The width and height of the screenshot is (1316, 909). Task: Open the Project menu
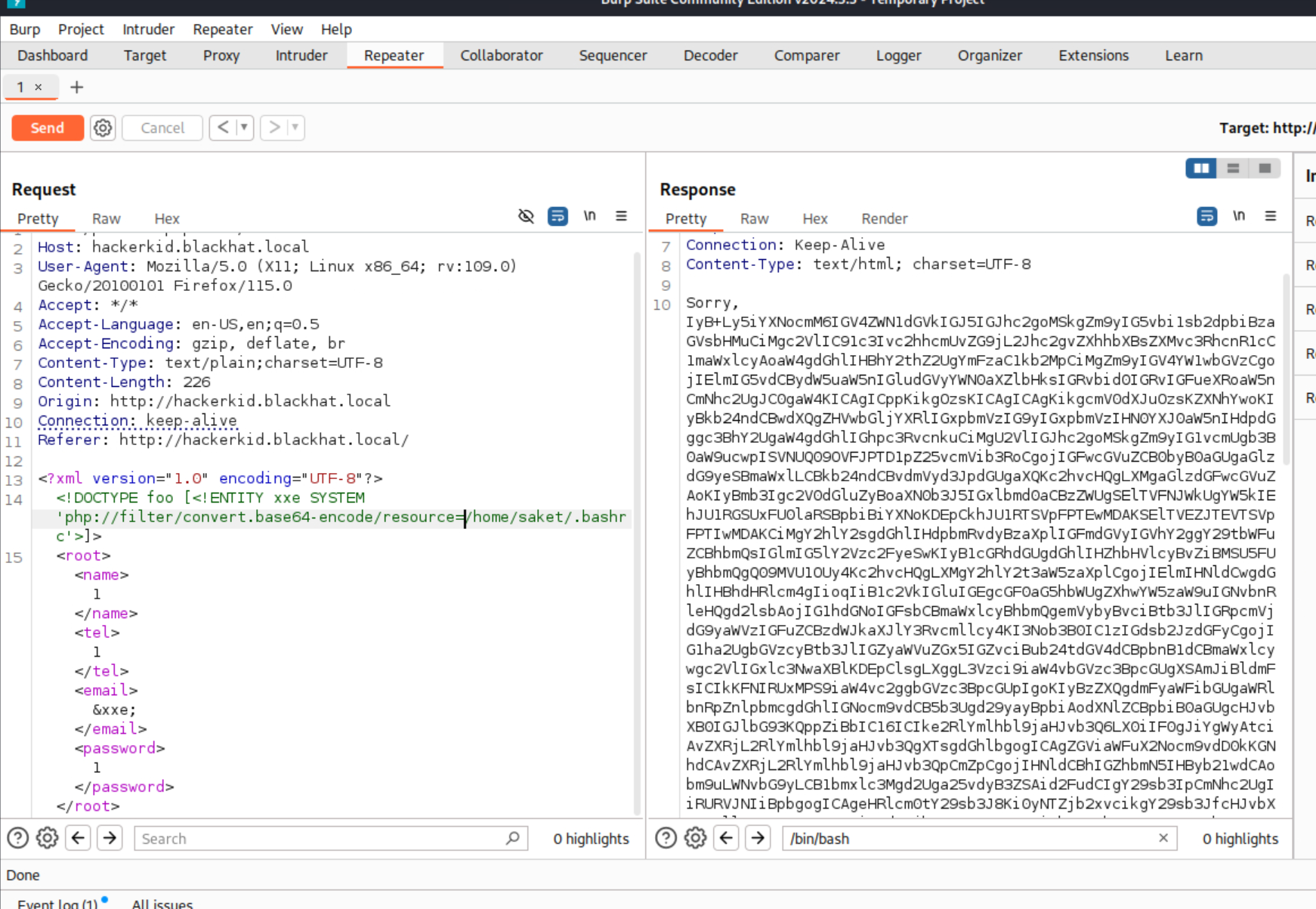[x=81, y=29]
